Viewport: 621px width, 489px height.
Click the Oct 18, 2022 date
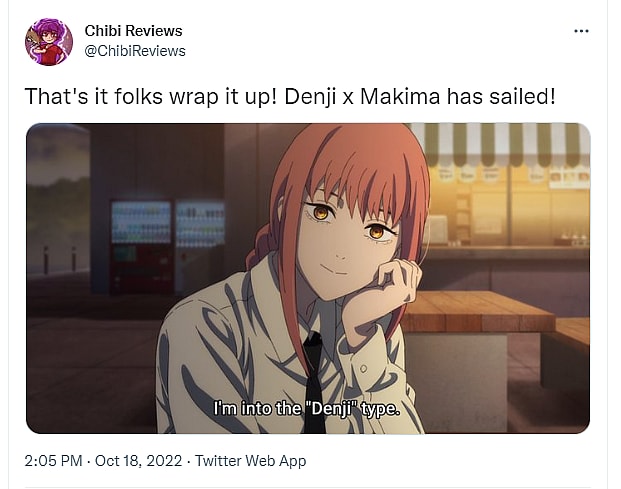coord(139,461)
